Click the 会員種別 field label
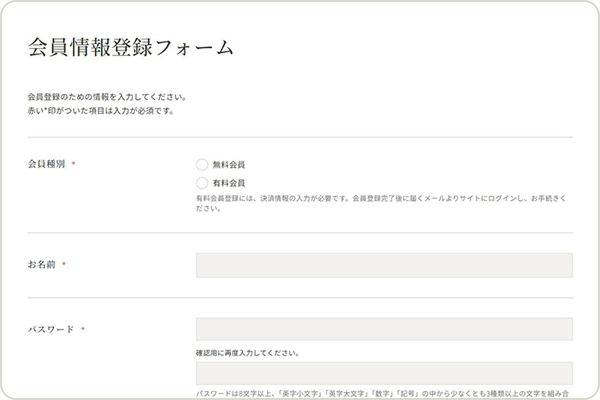Image resolution: width=600 pixels, height=400 pixels. 46,164
